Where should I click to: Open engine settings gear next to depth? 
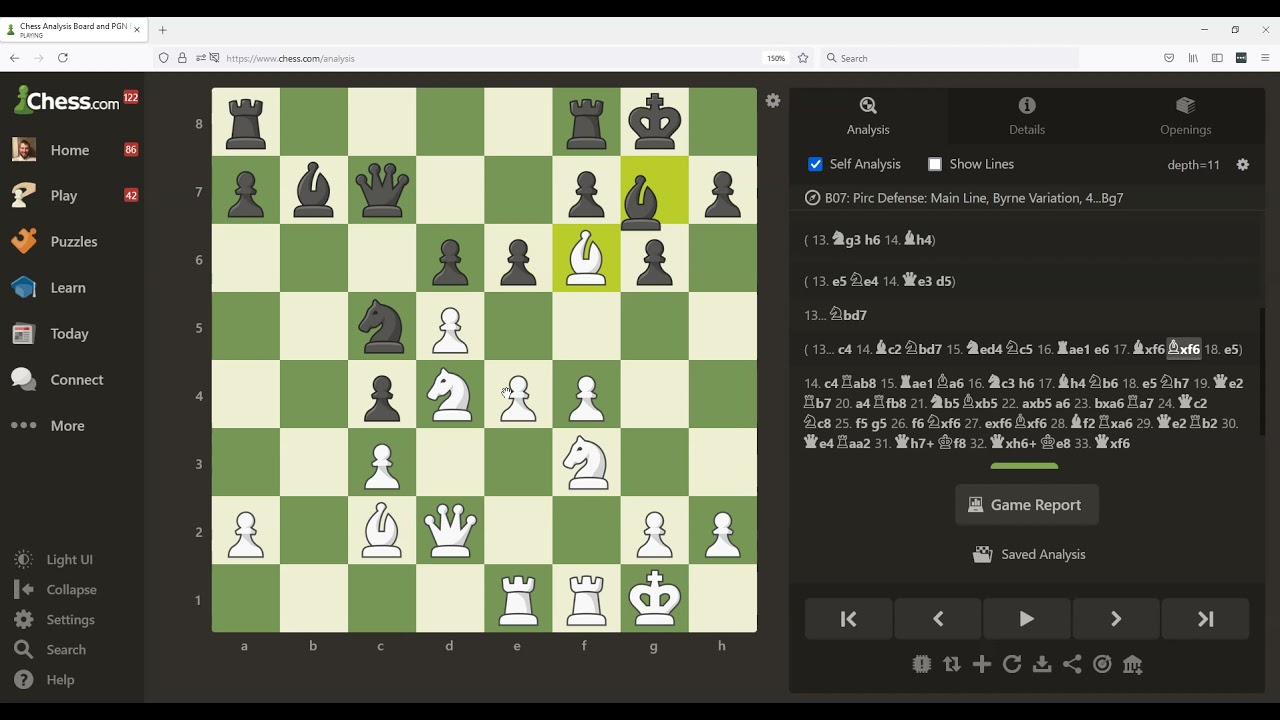click(x=1243, y=165)
